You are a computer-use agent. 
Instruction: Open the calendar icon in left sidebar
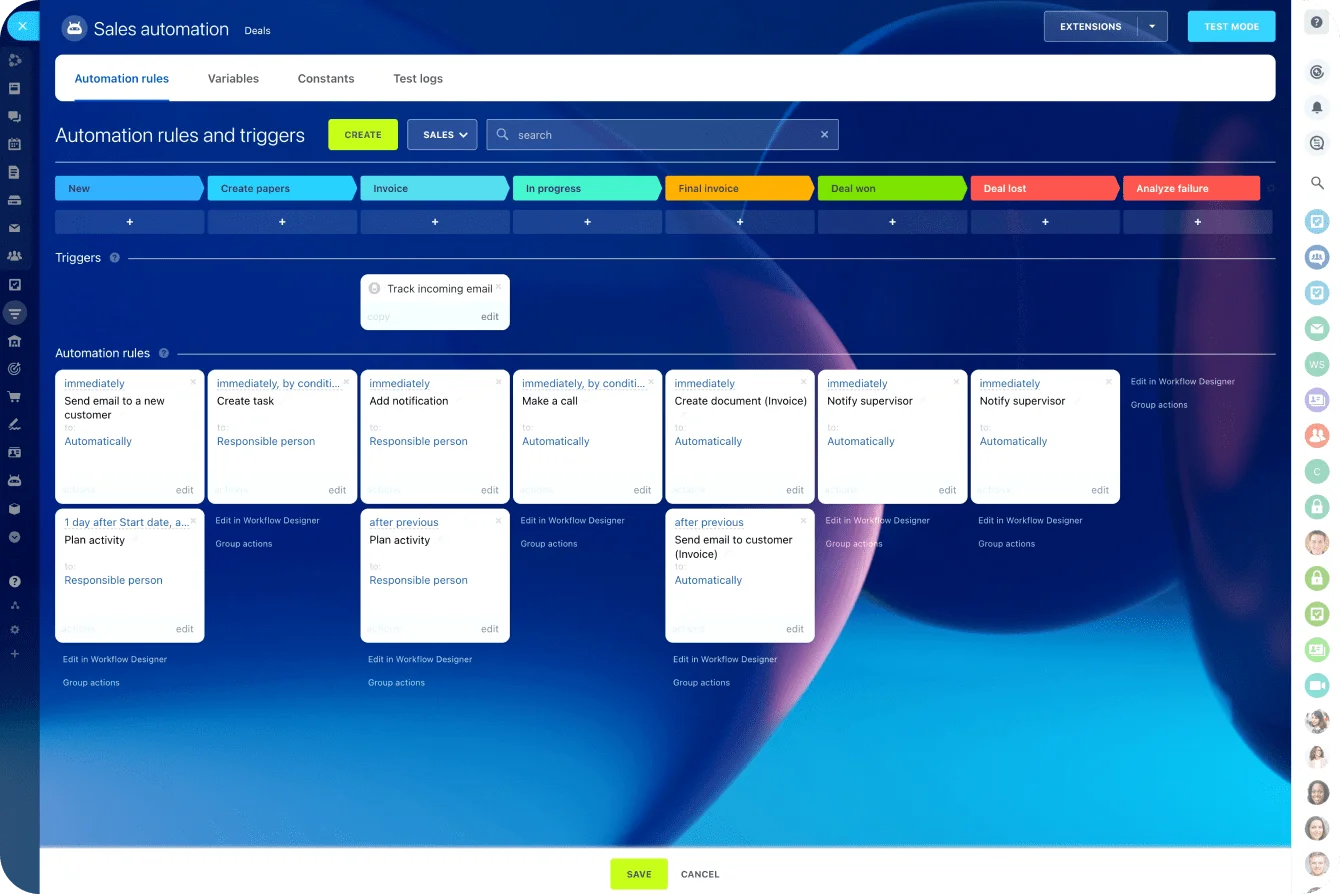[14, 144]
